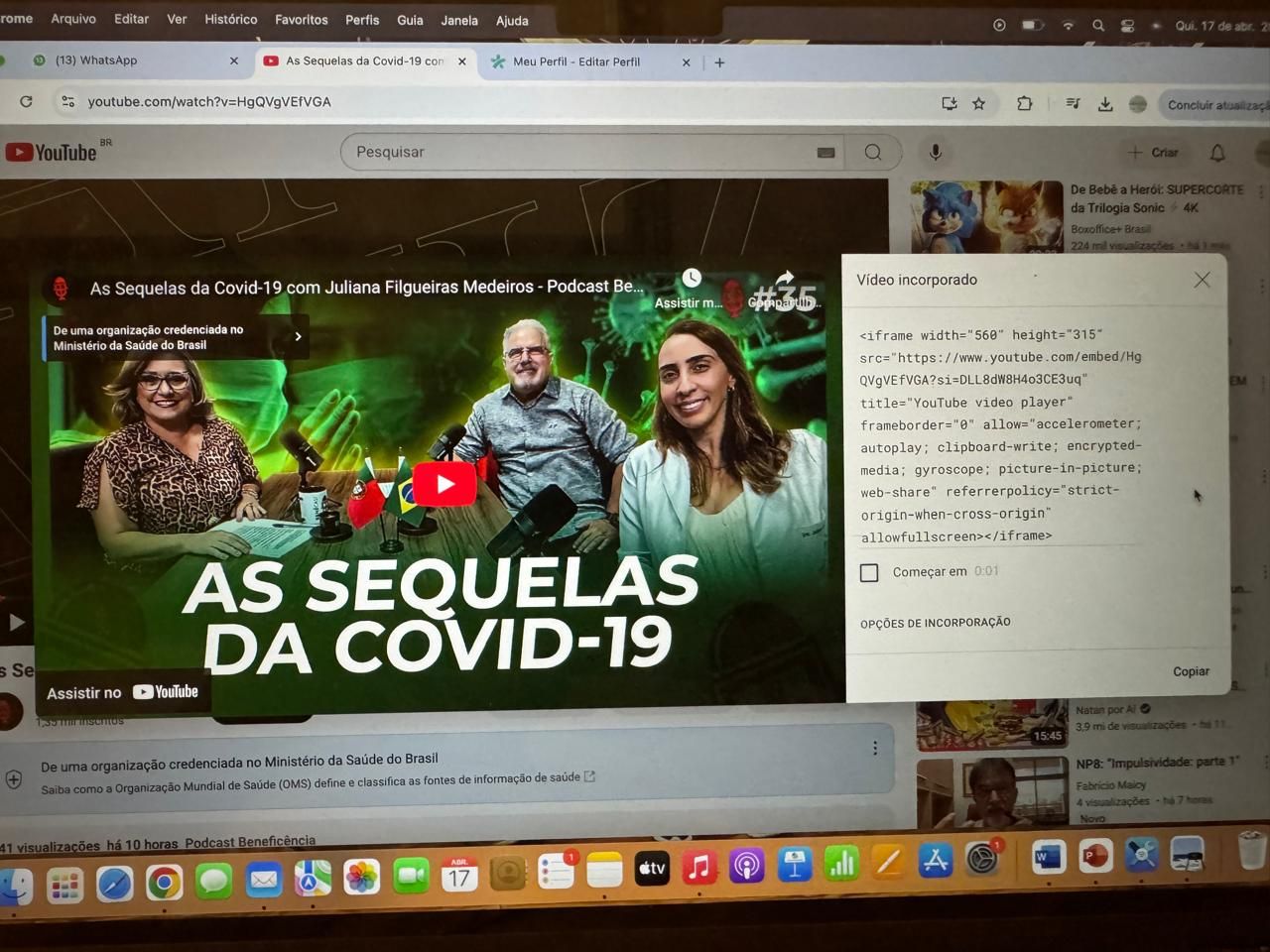The image size is (1270, 952).
Task: Close the Vídeo incorporado dialog
Action: pos(1202,280)
